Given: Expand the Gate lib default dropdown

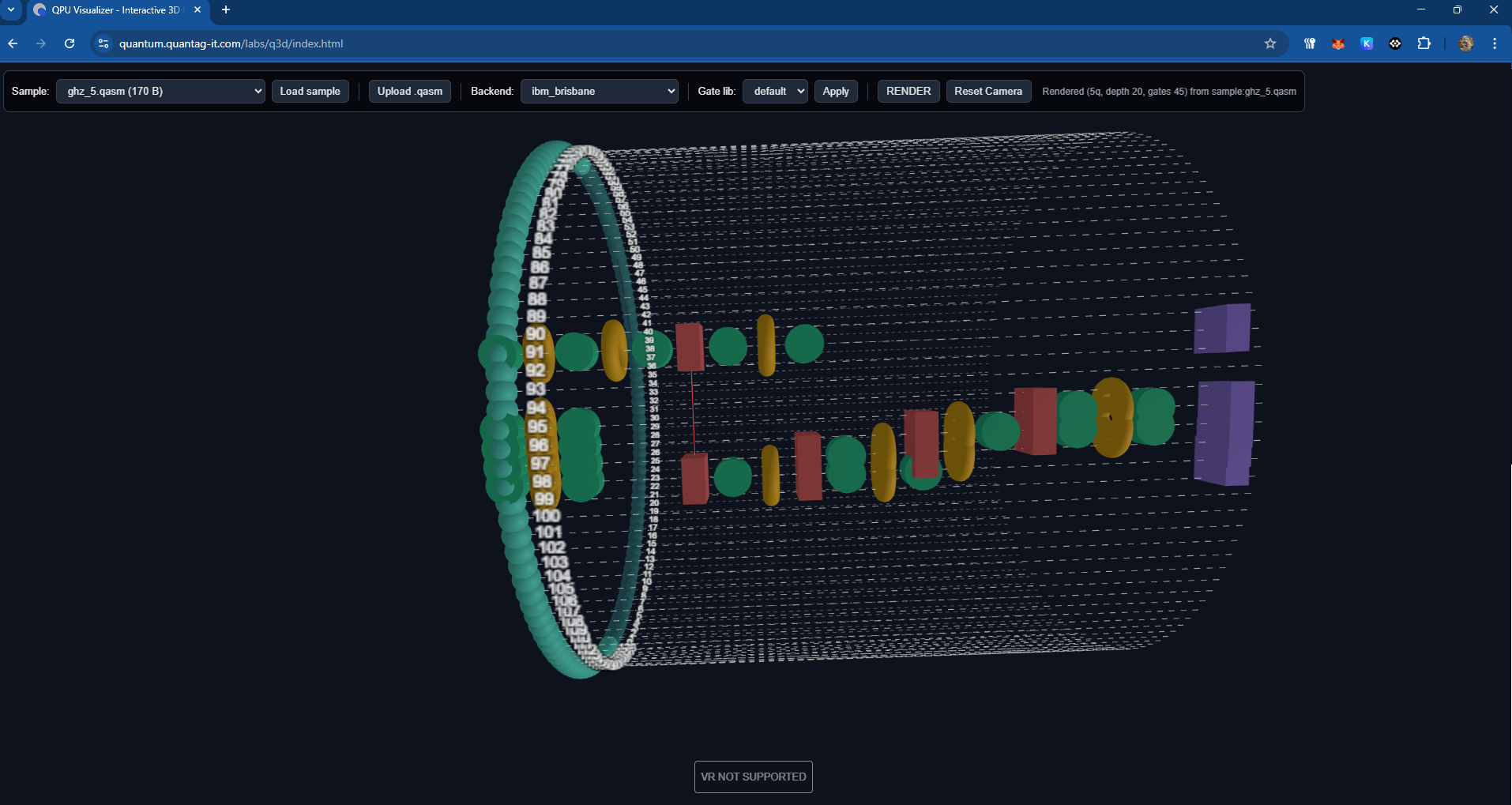Looking at the screenshot, I should 774,92.
